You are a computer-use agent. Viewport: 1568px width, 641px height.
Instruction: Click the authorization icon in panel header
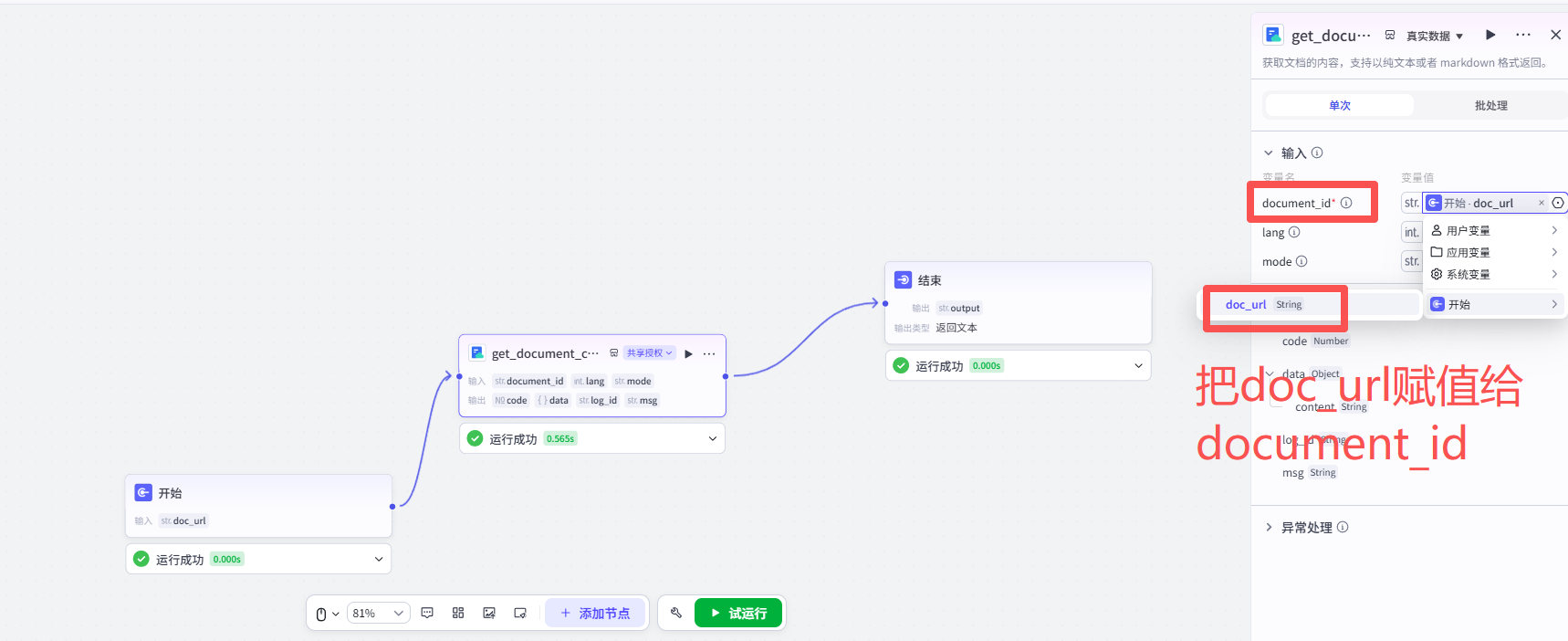pyautogui.click(x=1390, y=36)
